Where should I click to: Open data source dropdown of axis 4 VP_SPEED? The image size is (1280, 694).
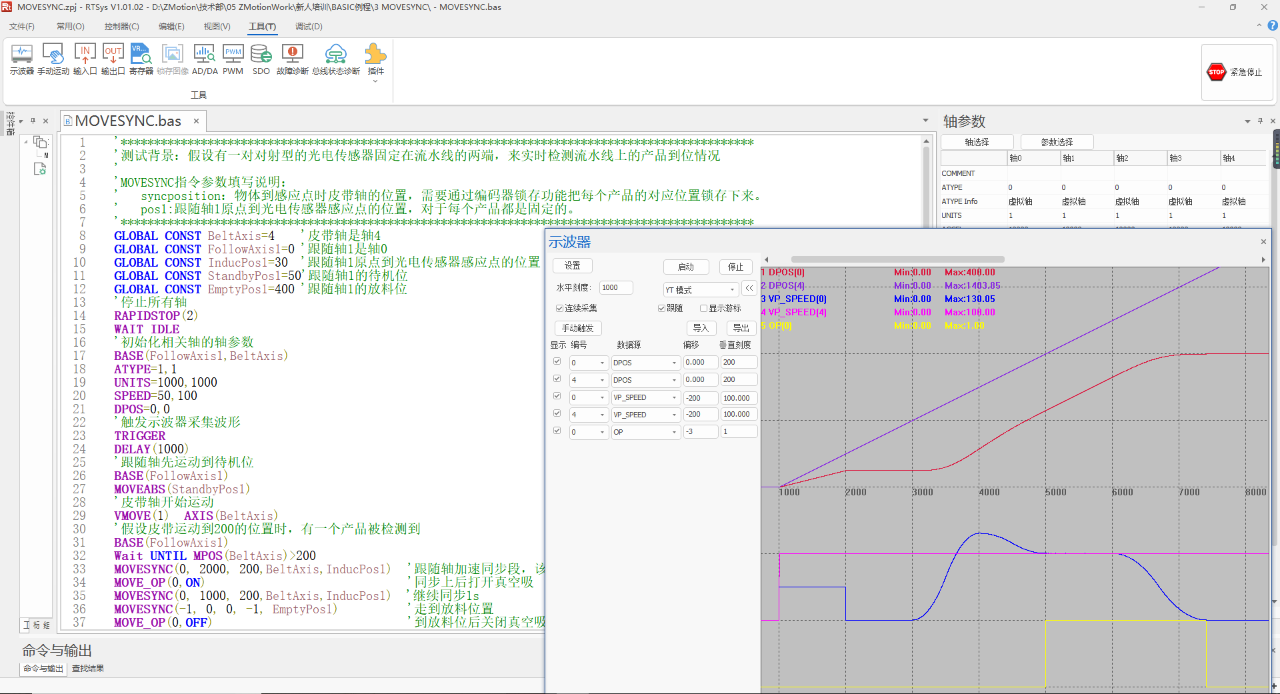coord(646,414)
